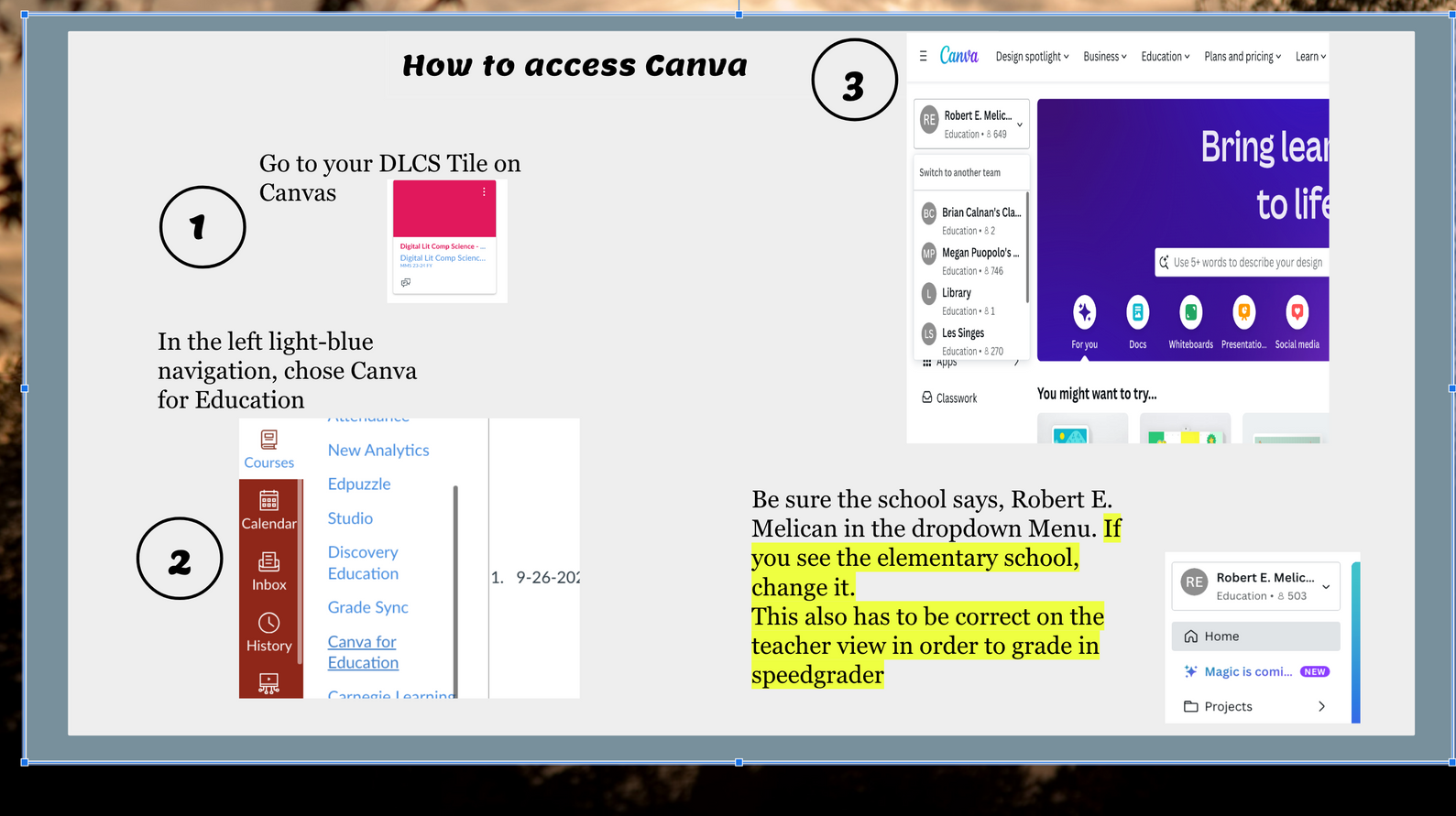1456x816 pixels.
Task: Open Calendar in Canvas navigation
Action: tap(269, 510)
